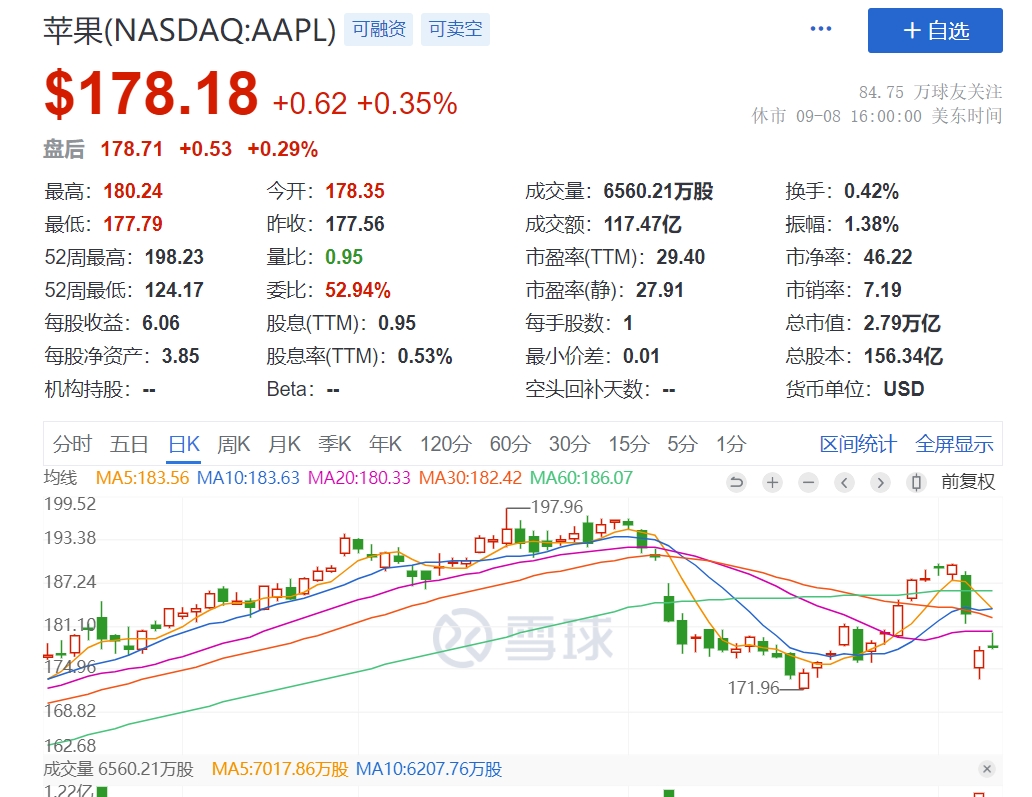Click the 股息率(TTM) value 0.53%
Viewport: 1032px width, 797px height.
click(425, 356)
